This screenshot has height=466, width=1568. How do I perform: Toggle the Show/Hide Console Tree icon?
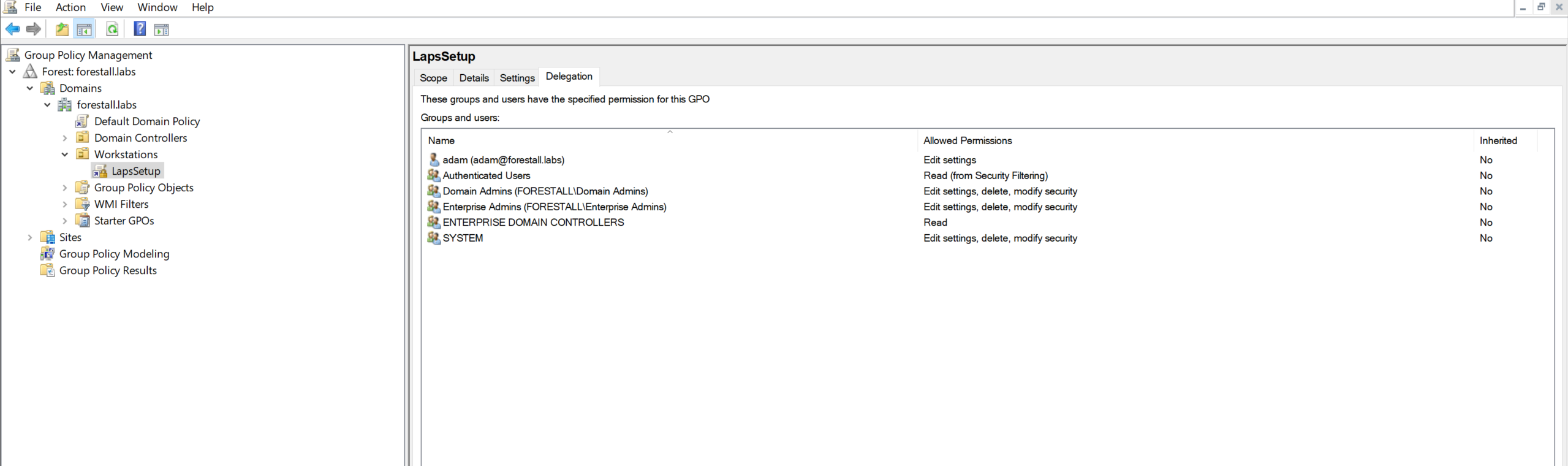85,29
